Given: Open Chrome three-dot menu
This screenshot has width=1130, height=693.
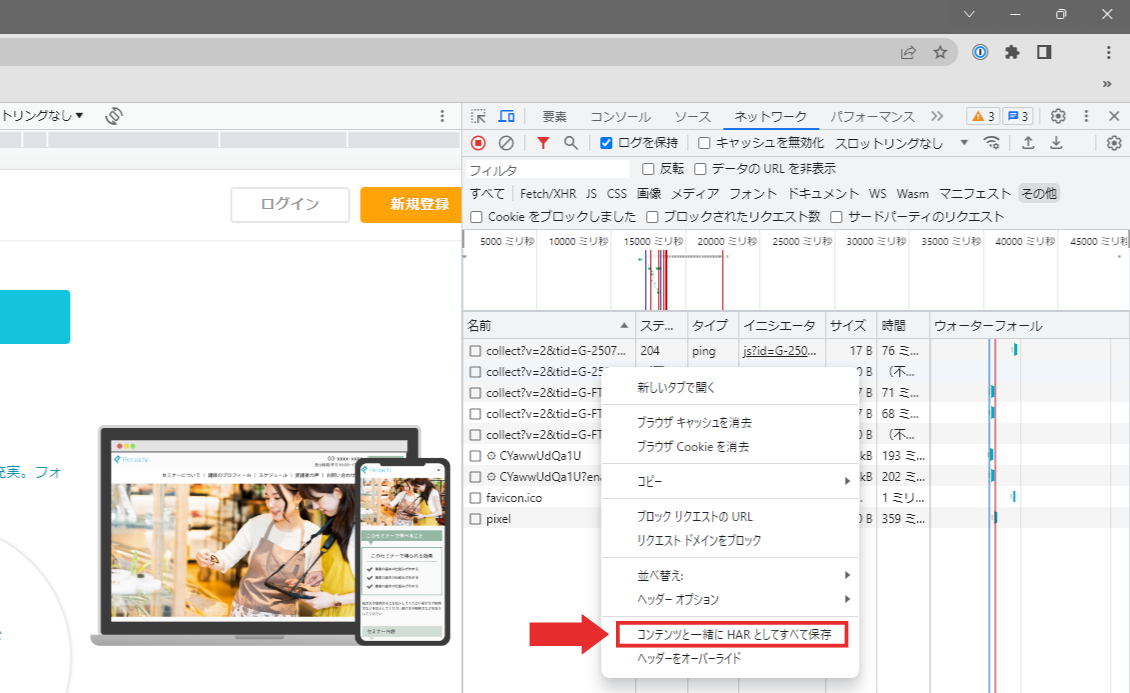Looking at the screenshot, I should 1108,52.
